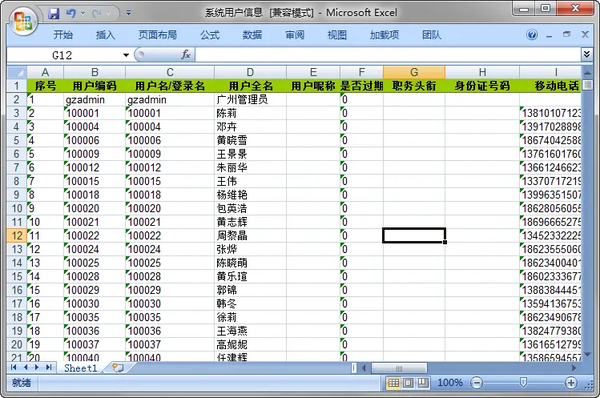Switch to Page Layout view button
The image size is (600, 398).
tap(408, 382)
